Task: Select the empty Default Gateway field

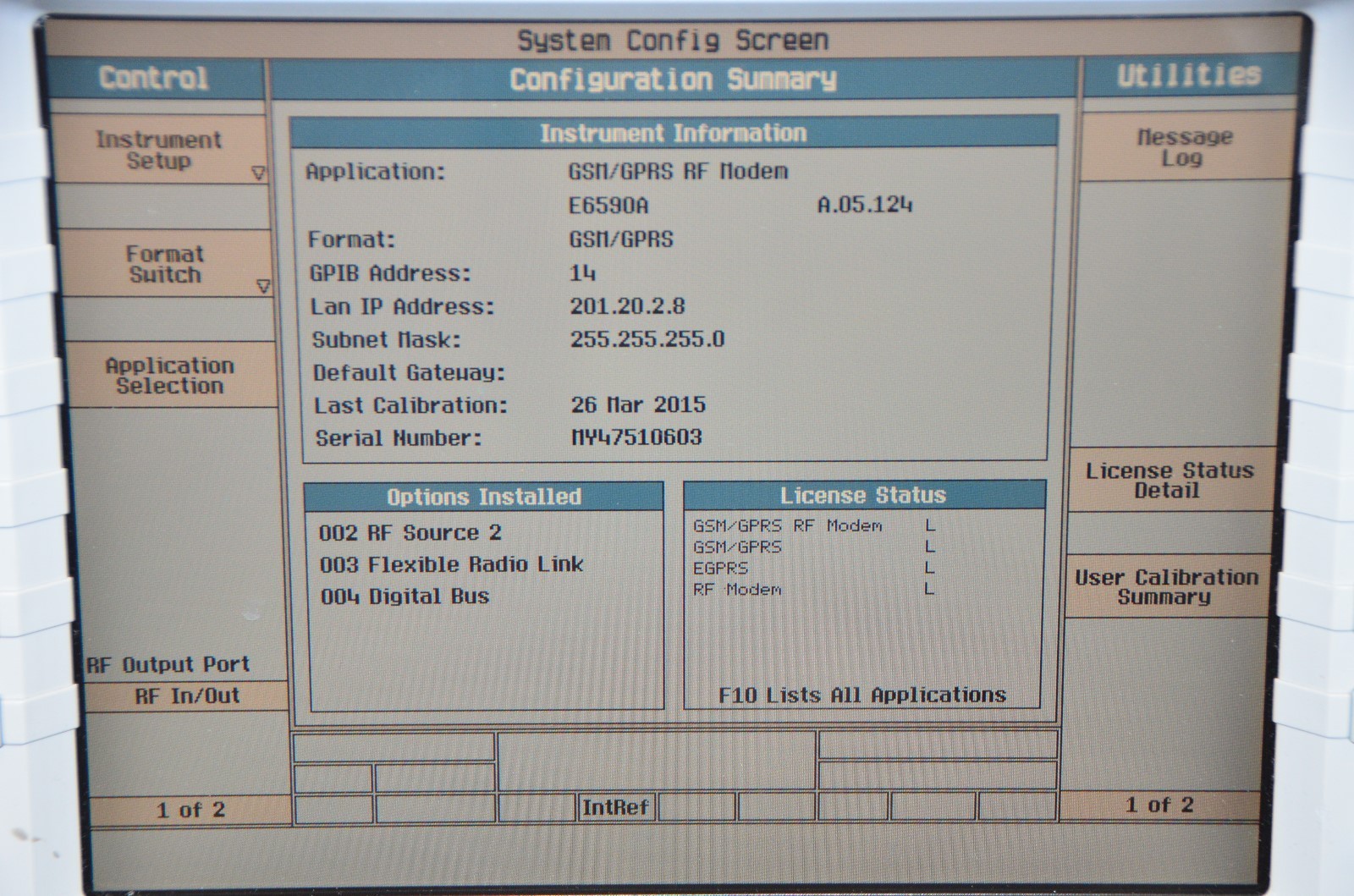Action: (643, 372)
